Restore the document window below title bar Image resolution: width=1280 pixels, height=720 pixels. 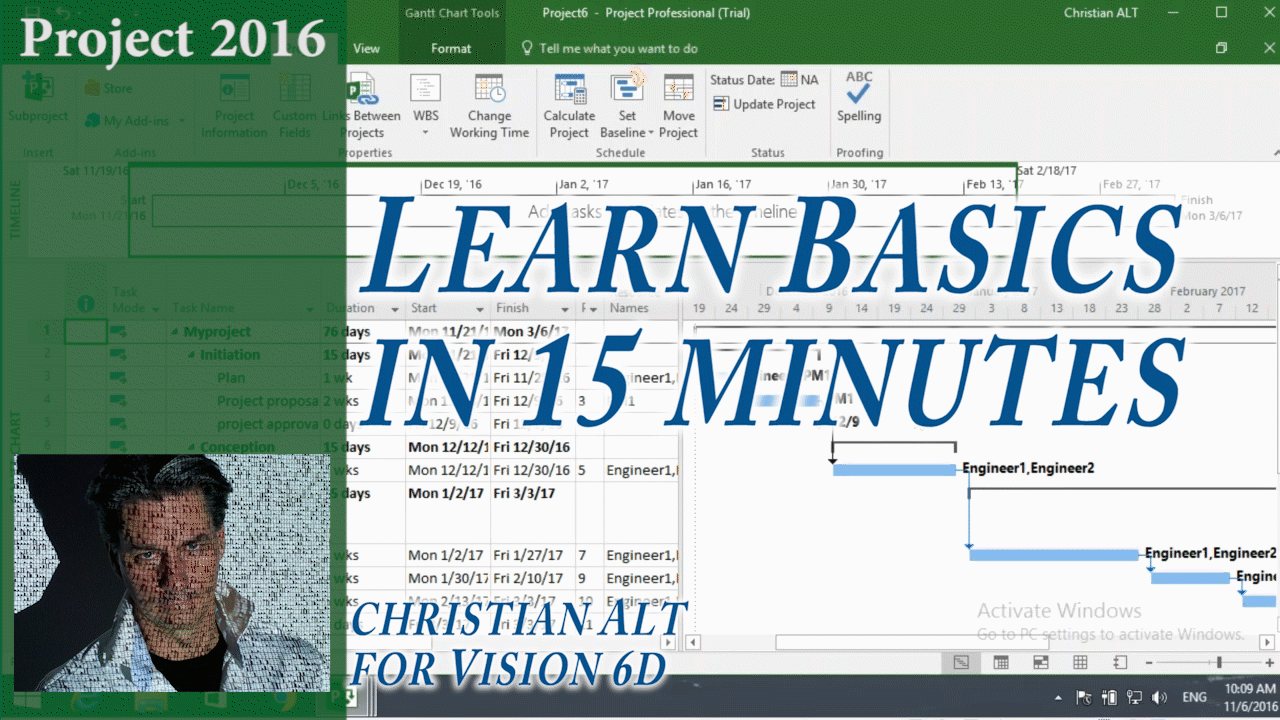tap(1221, 48)
